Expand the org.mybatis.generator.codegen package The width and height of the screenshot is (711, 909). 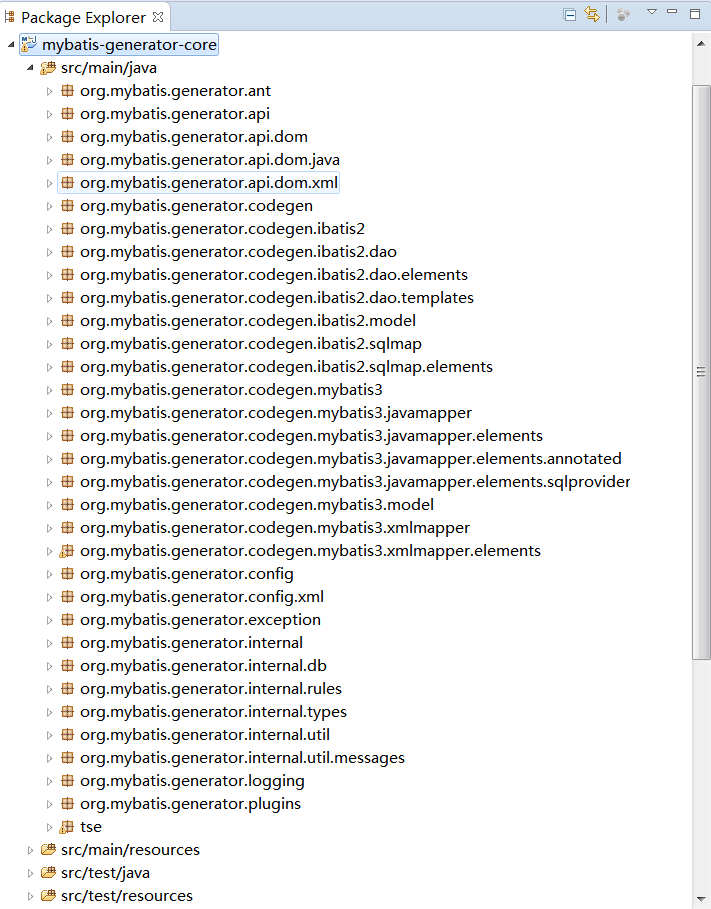(49, 206)
